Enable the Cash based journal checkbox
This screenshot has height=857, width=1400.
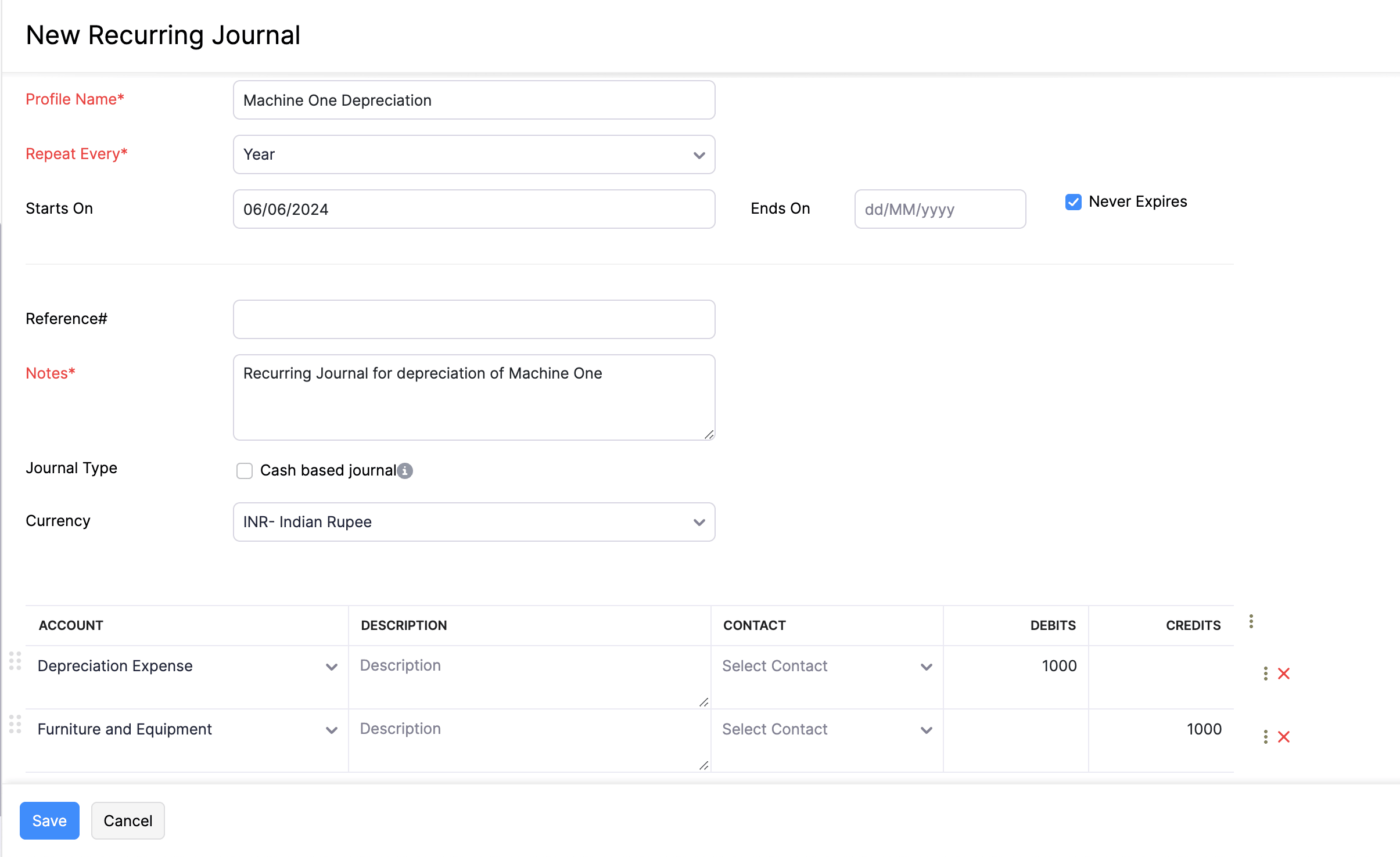pyautogui.click(x=245, y=470)
